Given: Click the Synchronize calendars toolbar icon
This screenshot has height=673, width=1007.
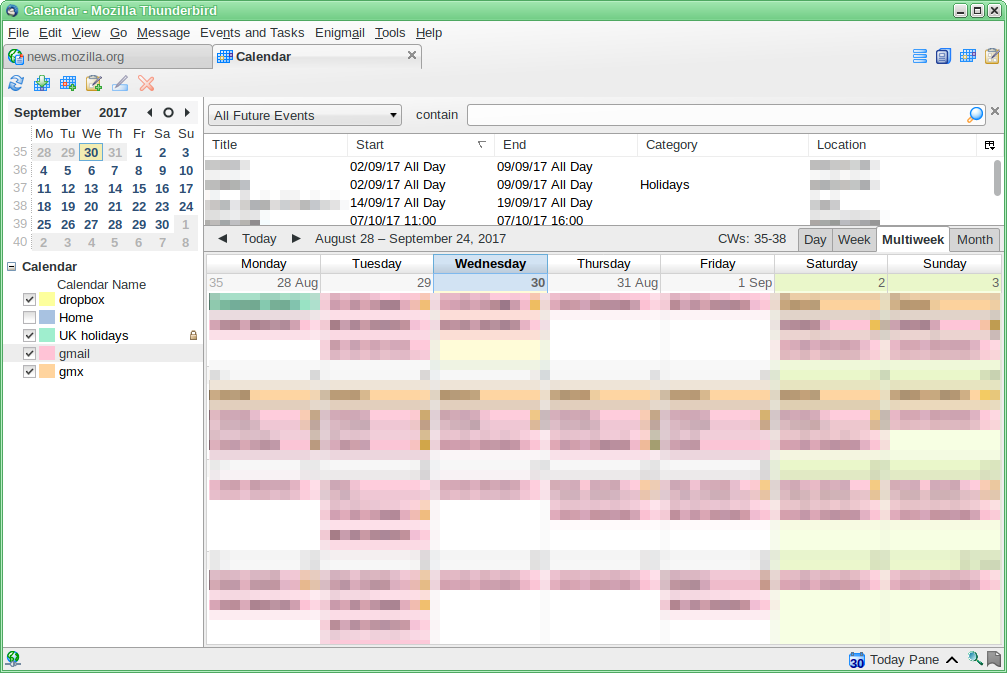Looking at the screenshot, I should [x=16, y=84].
